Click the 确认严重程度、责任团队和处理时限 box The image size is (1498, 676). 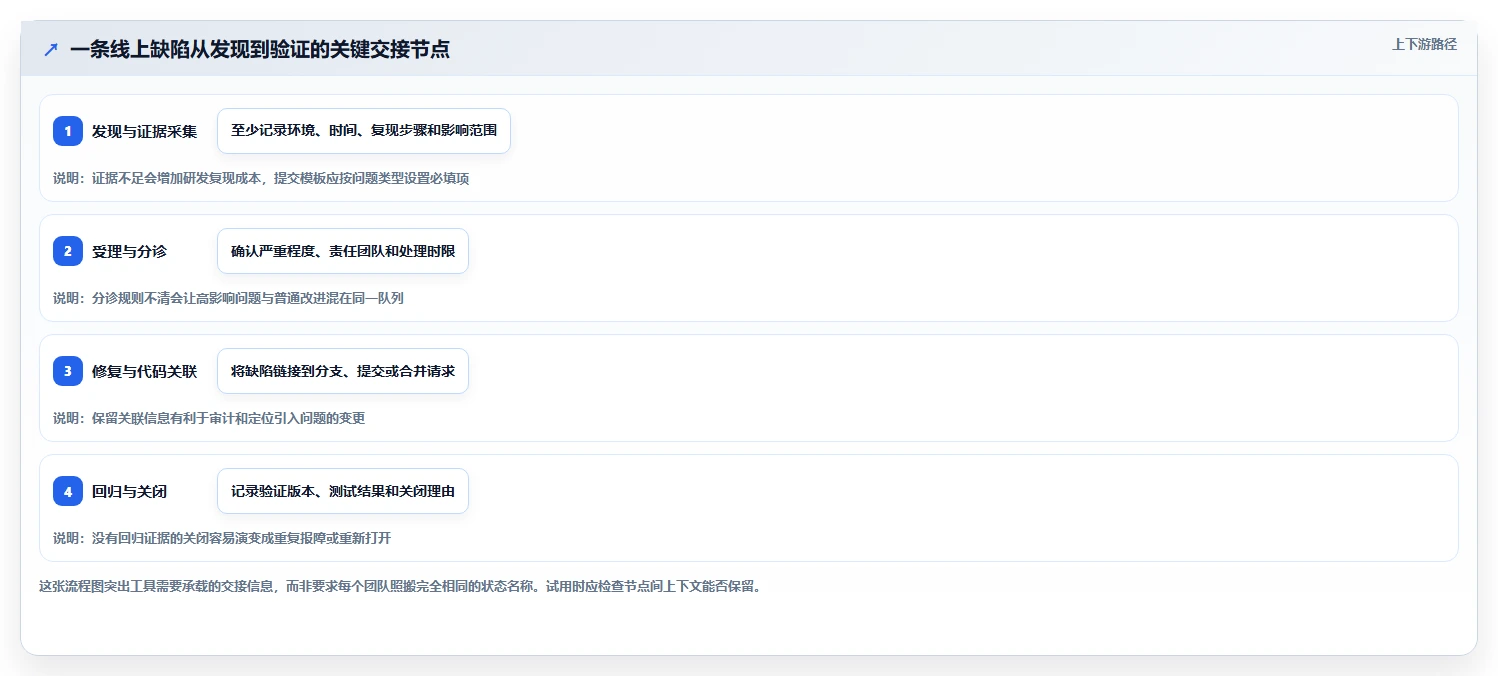tap(343, 251)
